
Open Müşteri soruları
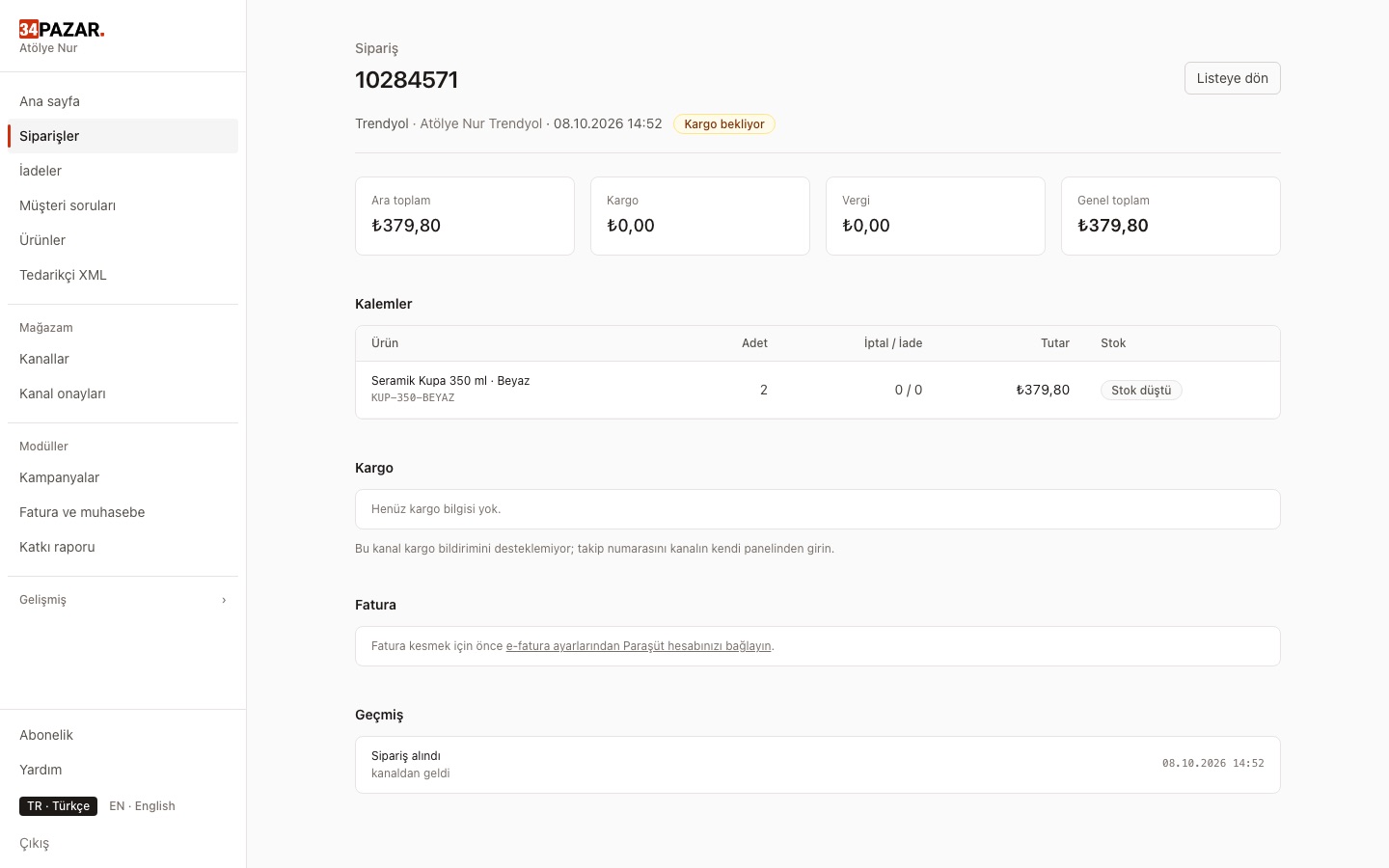point(123,205)
